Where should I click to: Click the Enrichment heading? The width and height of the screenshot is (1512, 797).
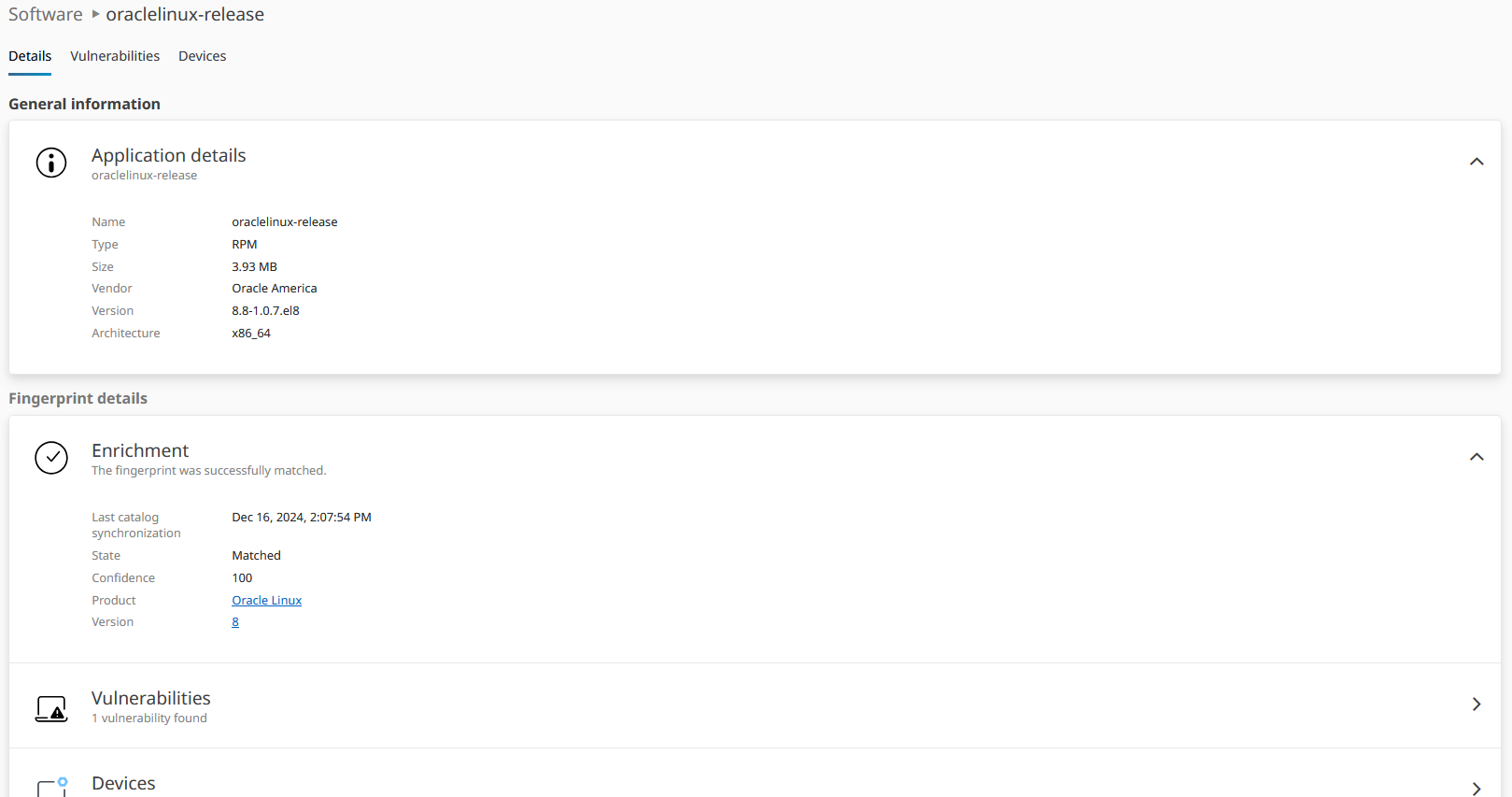tap(140, 450)
